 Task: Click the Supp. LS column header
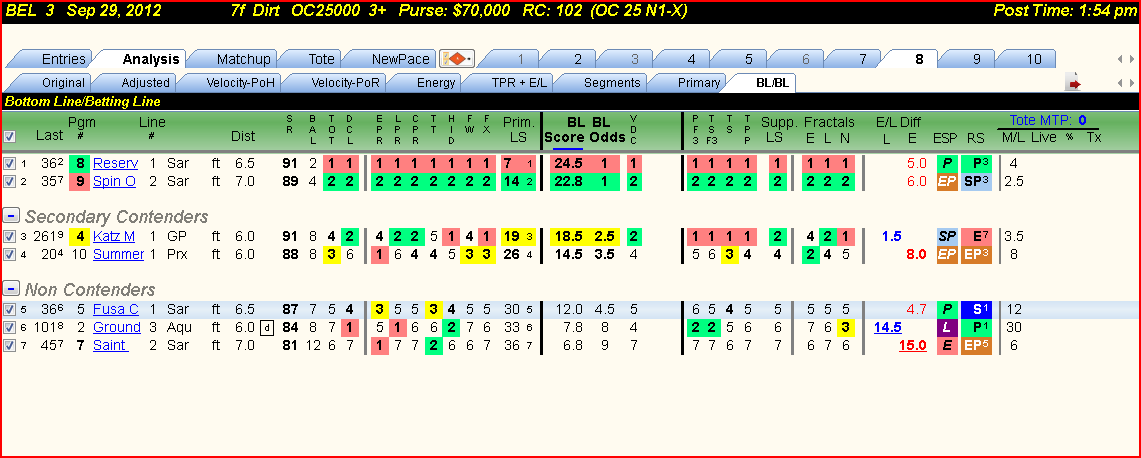click(778, 130)
